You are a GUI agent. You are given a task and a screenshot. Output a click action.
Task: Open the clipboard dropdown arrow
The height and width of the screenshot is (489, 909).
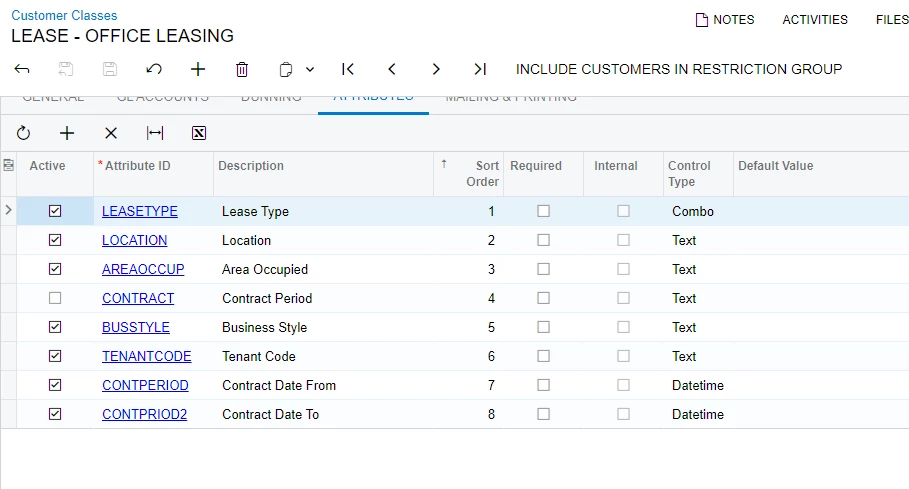point(310,69)
